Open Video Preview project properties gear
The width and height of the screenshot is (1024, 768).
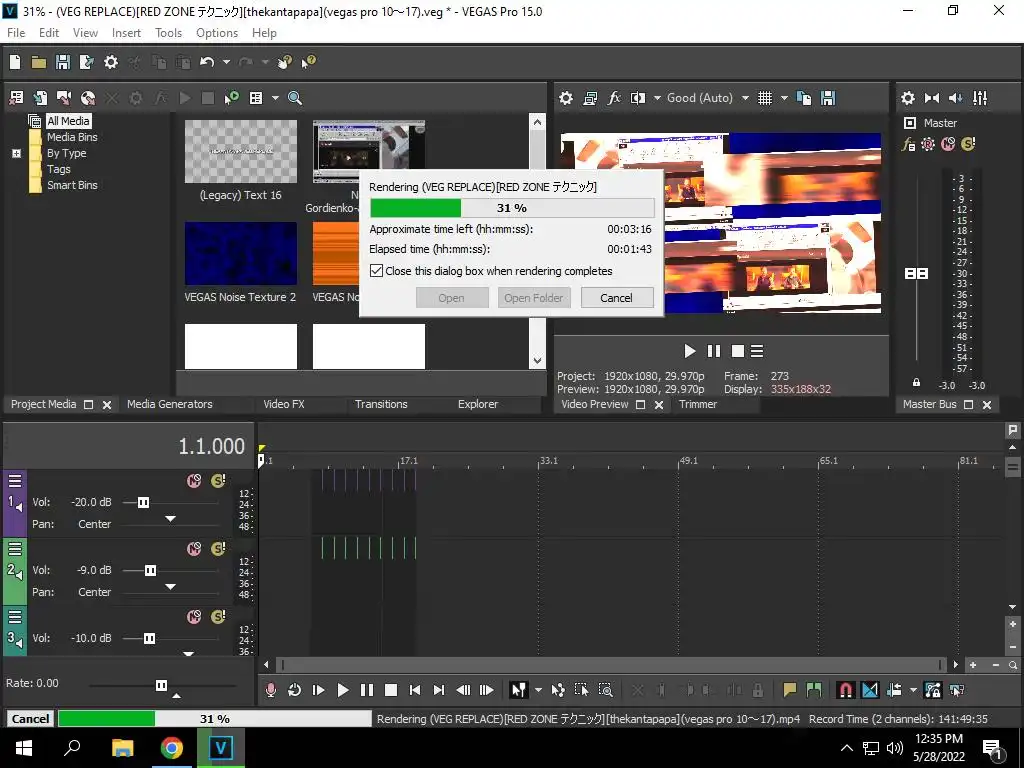(566, 98)
